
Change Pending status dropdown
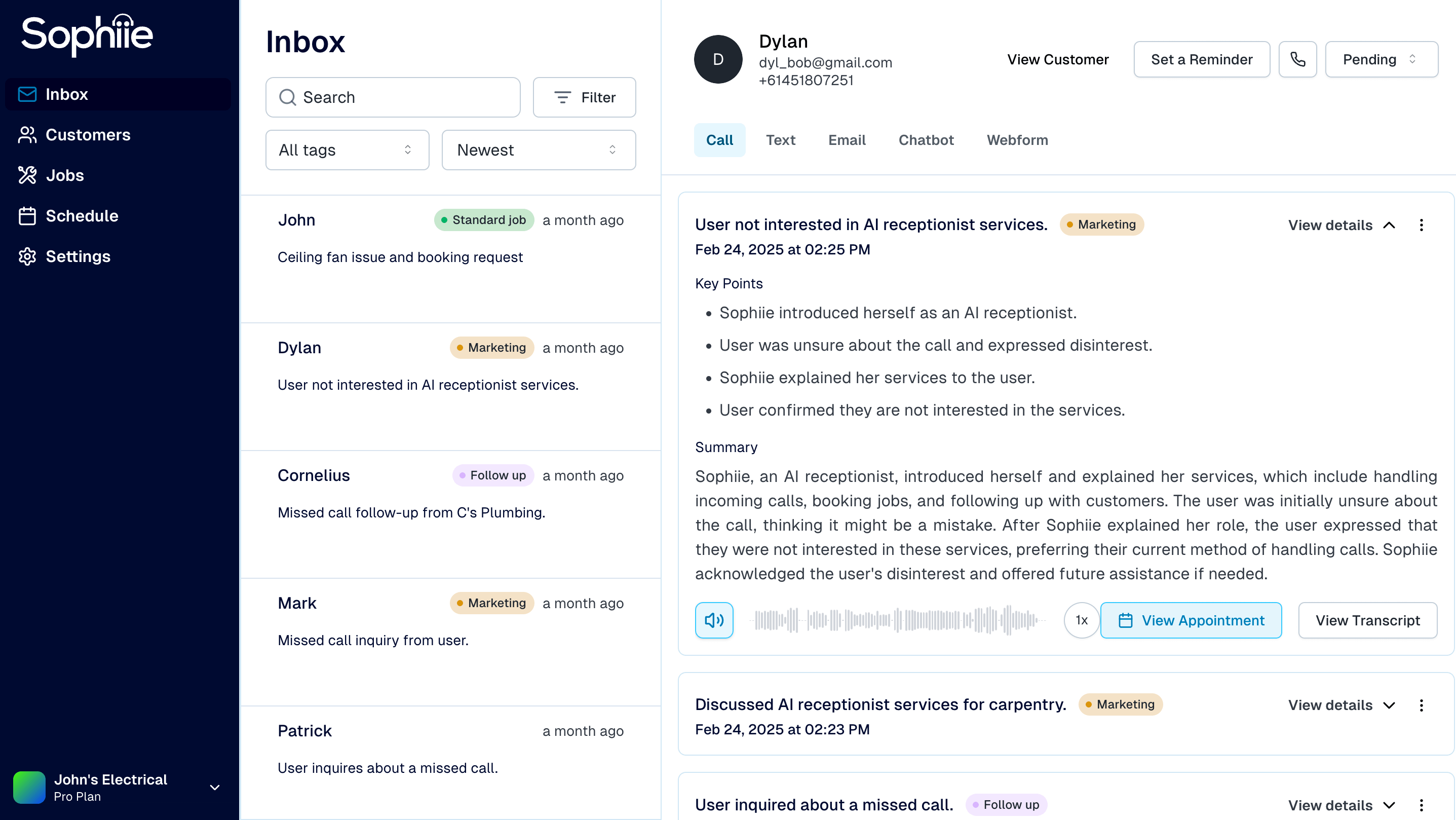click(1381, 59)
